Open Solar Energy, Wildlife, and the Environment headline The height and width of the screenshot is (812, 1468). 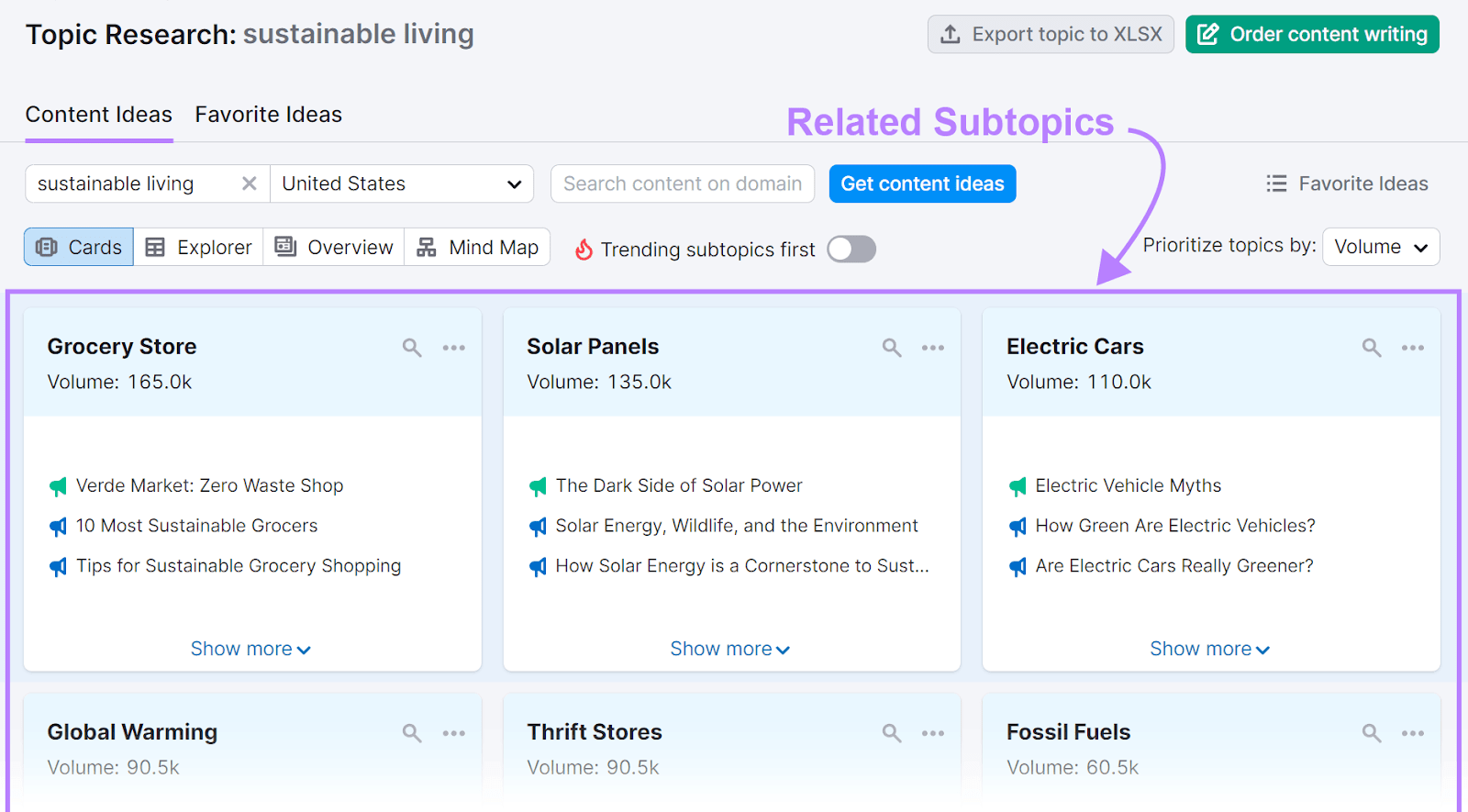[737, 526]
